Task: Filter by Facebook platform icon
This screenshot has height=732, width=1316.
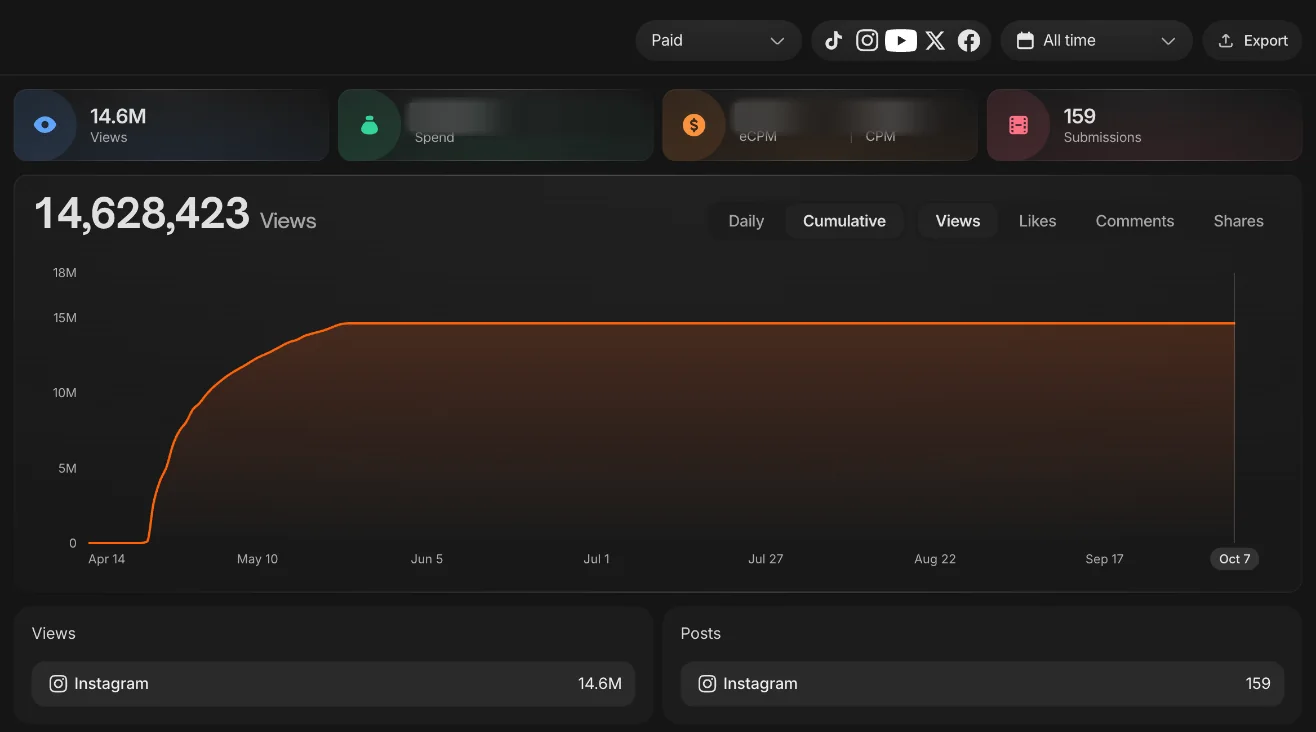Action: (969, 41)
